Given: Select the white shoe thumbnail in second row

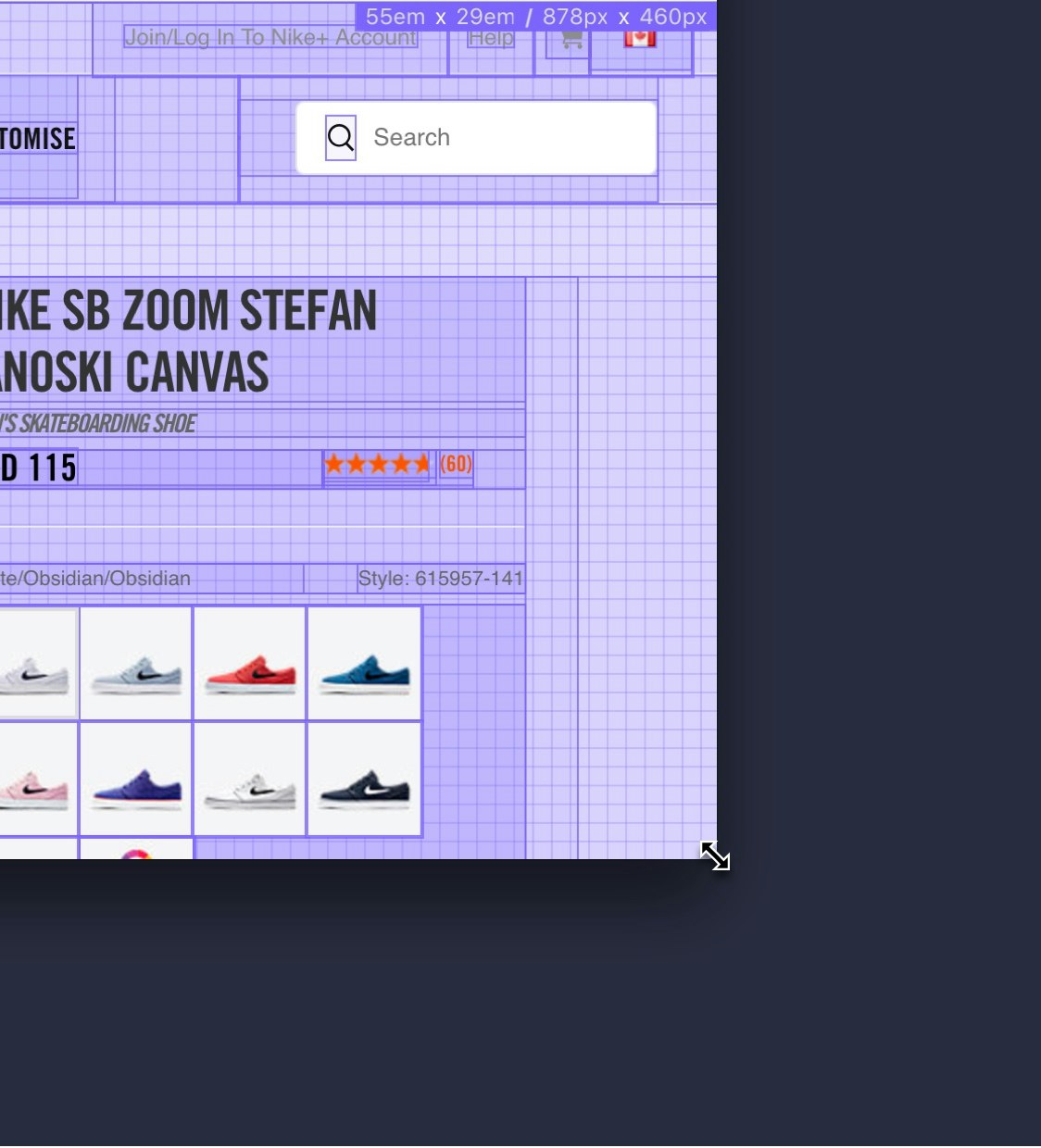Looking at the screenshot, I should 250,780.
